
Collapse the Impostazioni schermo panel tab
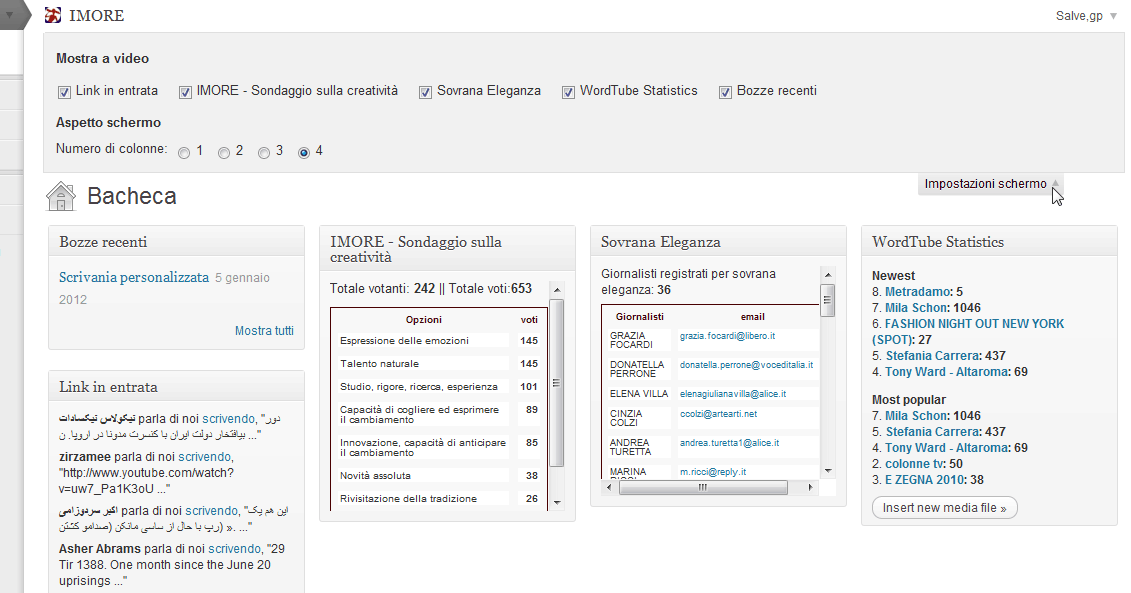click(x=991, y=184)
